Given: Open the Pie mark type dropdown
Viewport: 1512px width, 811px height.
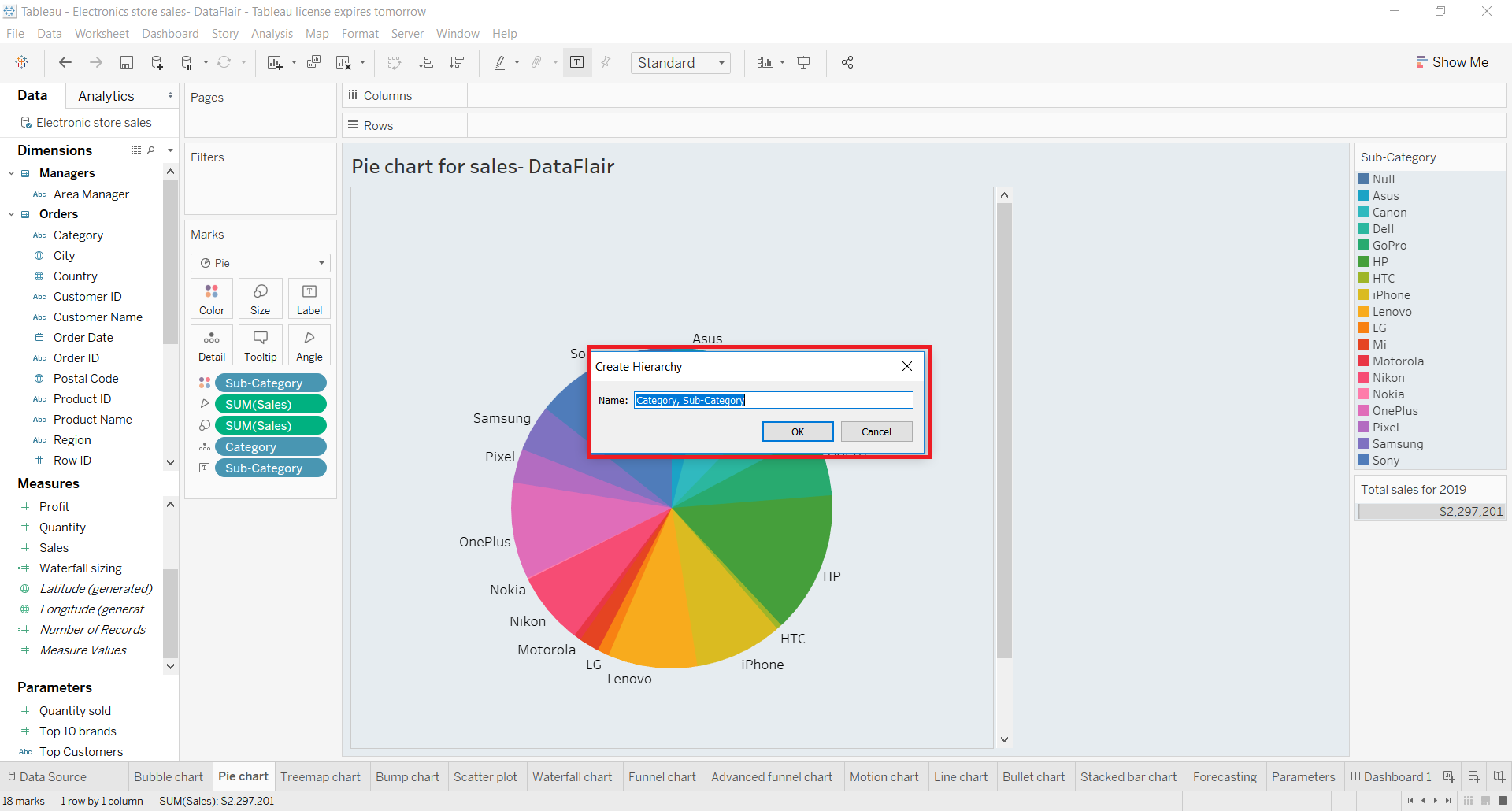Looking at the screenshot, I should tap(321, 262).
